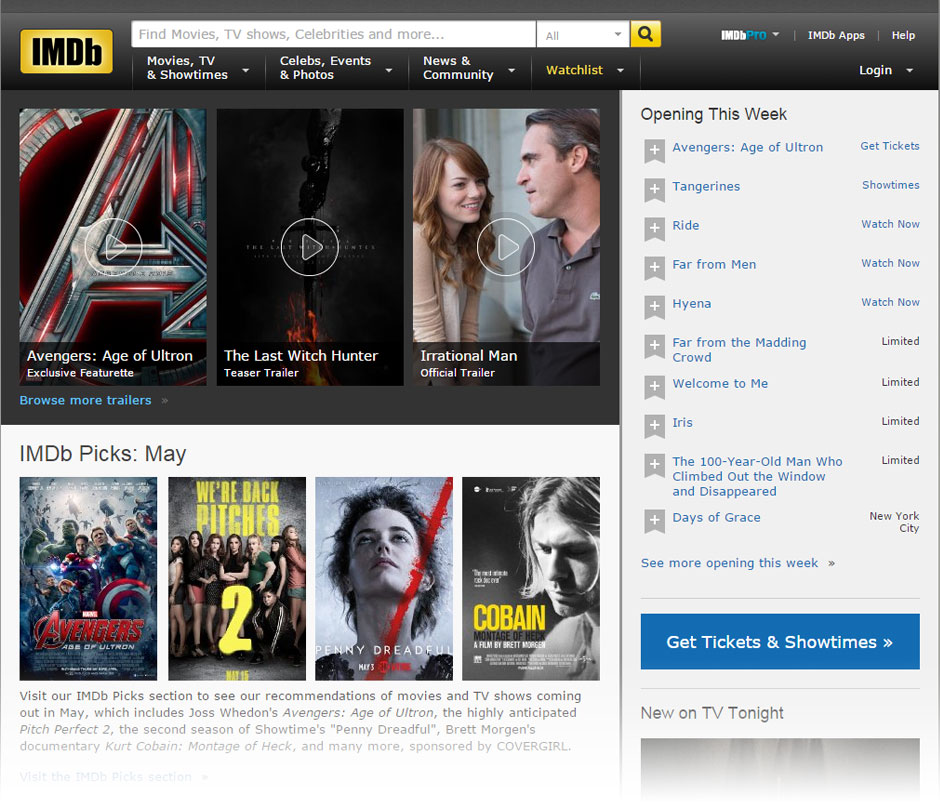Add Days of Grace to watchlist
This screenshot has height=810, width=940.
(x=654, y=520)
